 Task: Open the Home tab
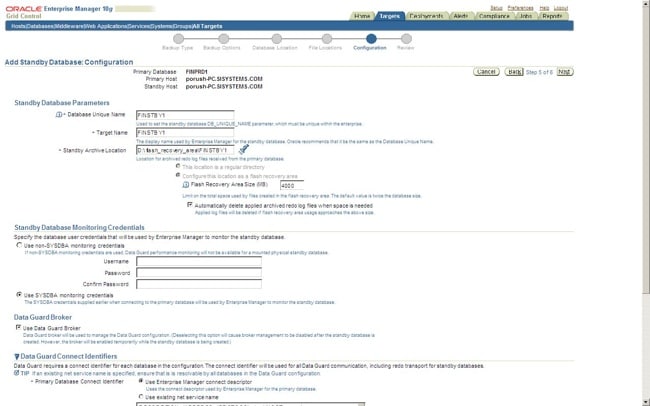pos(362,16)
